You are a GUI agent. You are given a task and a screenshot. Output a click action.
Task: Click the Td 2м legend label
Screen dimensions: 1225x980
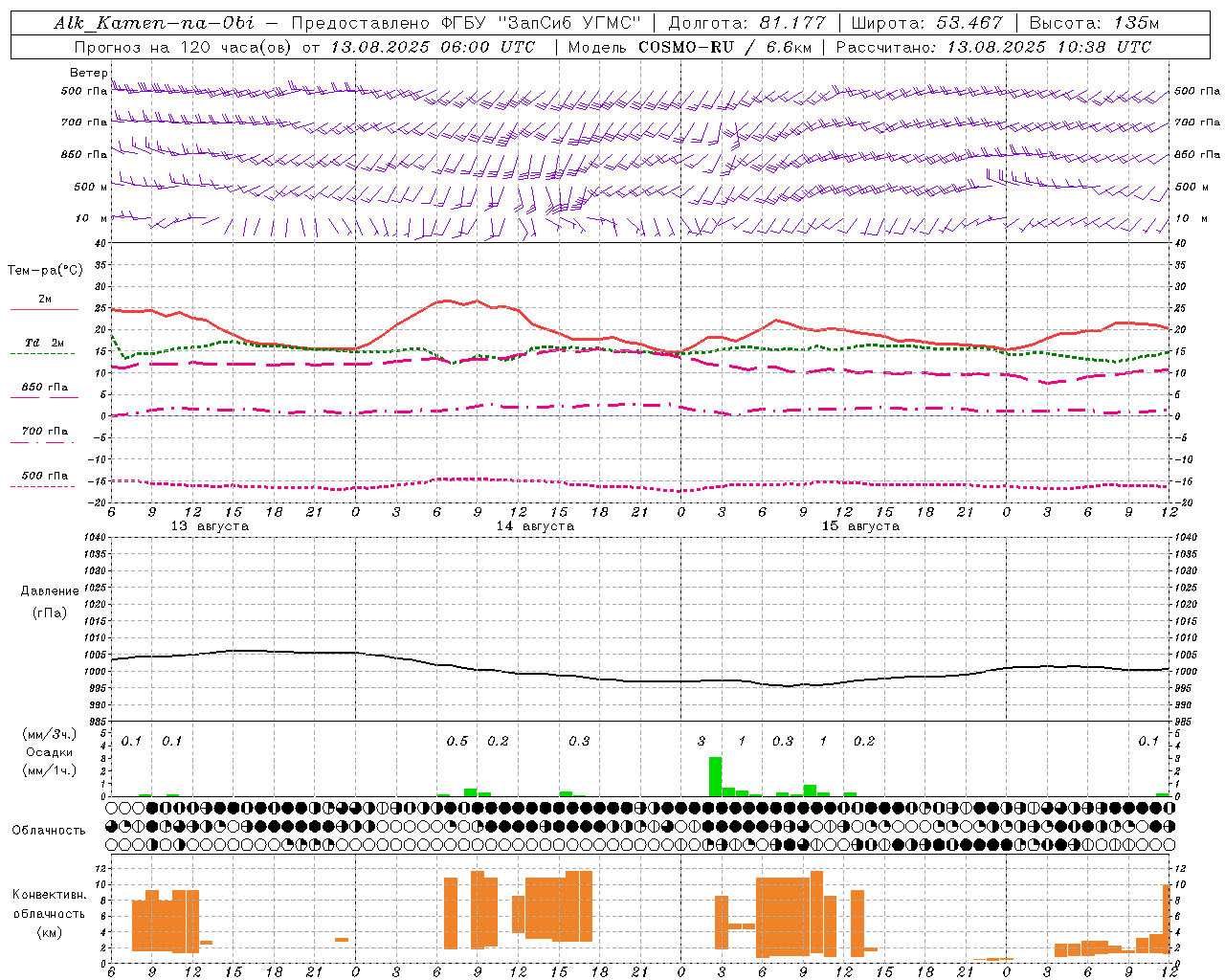tap(45, 343)
